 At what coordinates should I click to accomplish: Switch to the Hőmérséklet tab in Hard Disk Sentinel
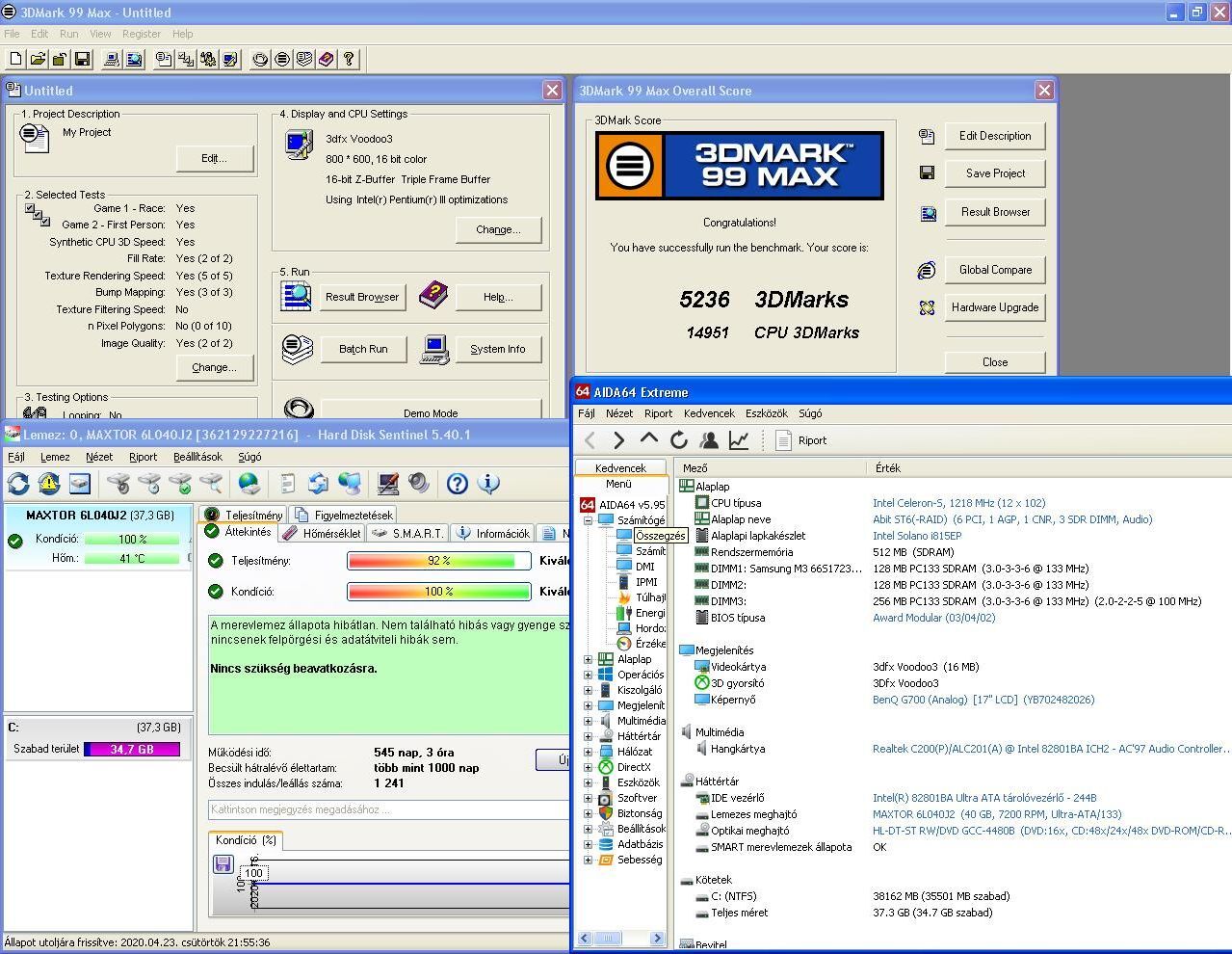pos(323,533)
